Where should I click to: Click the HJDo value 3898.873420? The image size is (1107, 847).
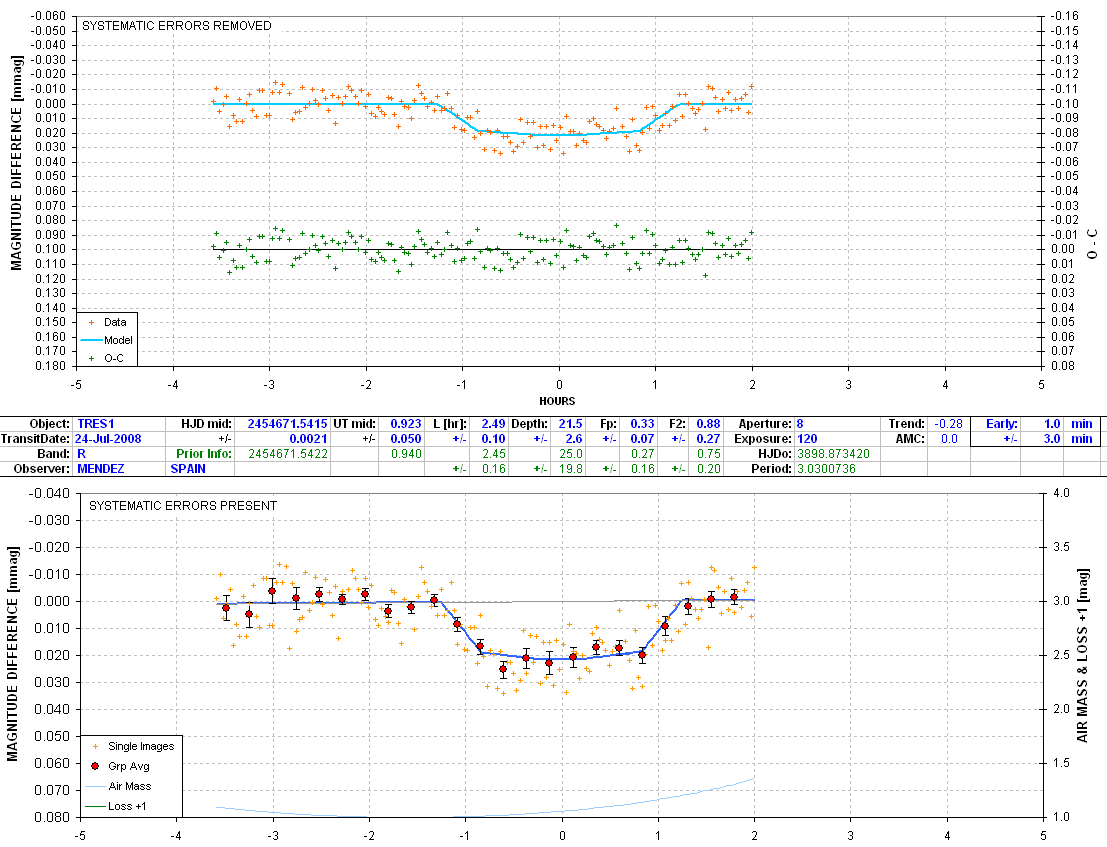tap(833, 453)
